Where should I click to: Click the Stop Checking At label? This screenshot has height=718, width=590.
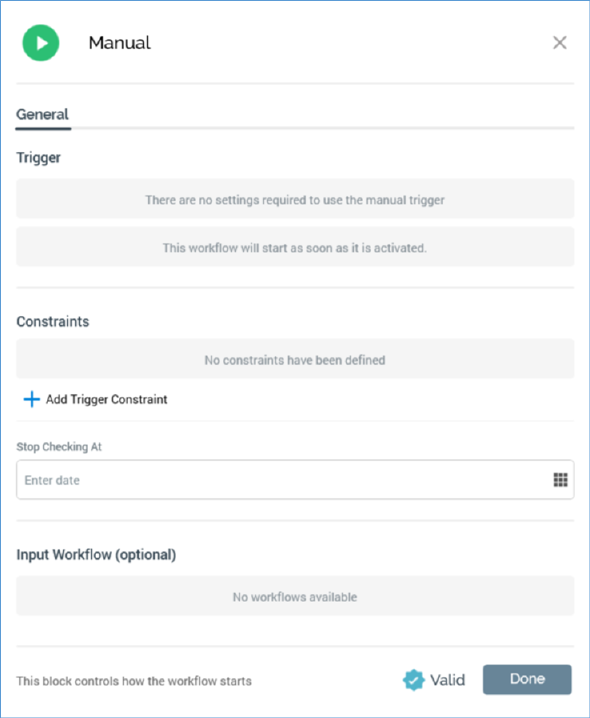[x=59, y=447]
